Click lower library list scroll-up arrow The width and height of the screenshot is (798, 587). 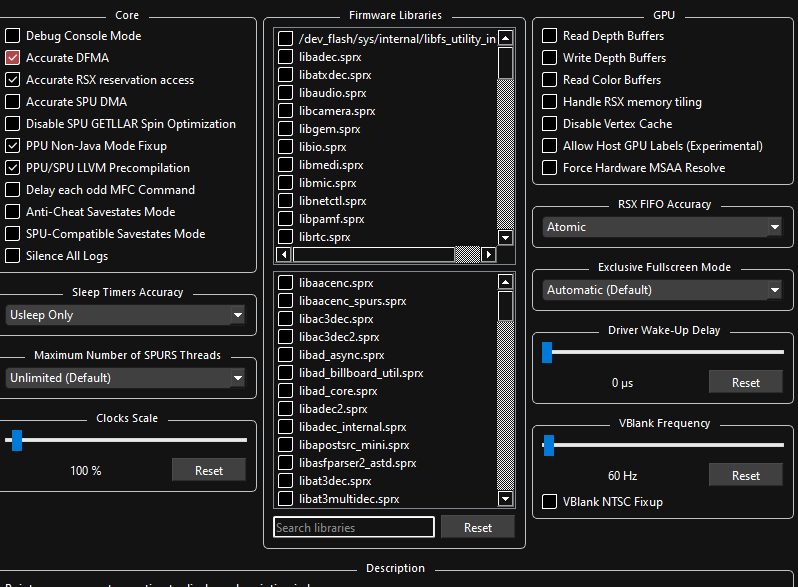(x=505, y=282)
